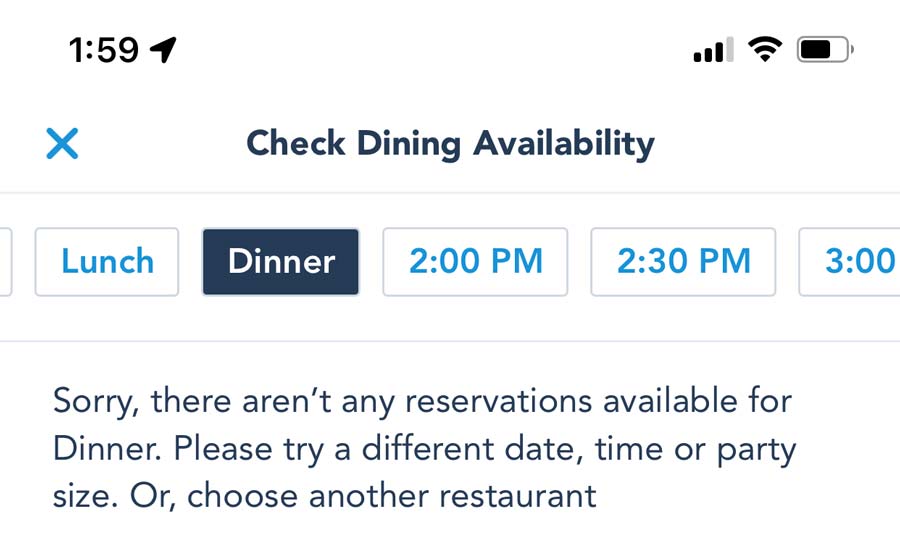The image size is (900, 555).
Task: Choose the 2:30 PM time slot
Action: tap(683, 262)
